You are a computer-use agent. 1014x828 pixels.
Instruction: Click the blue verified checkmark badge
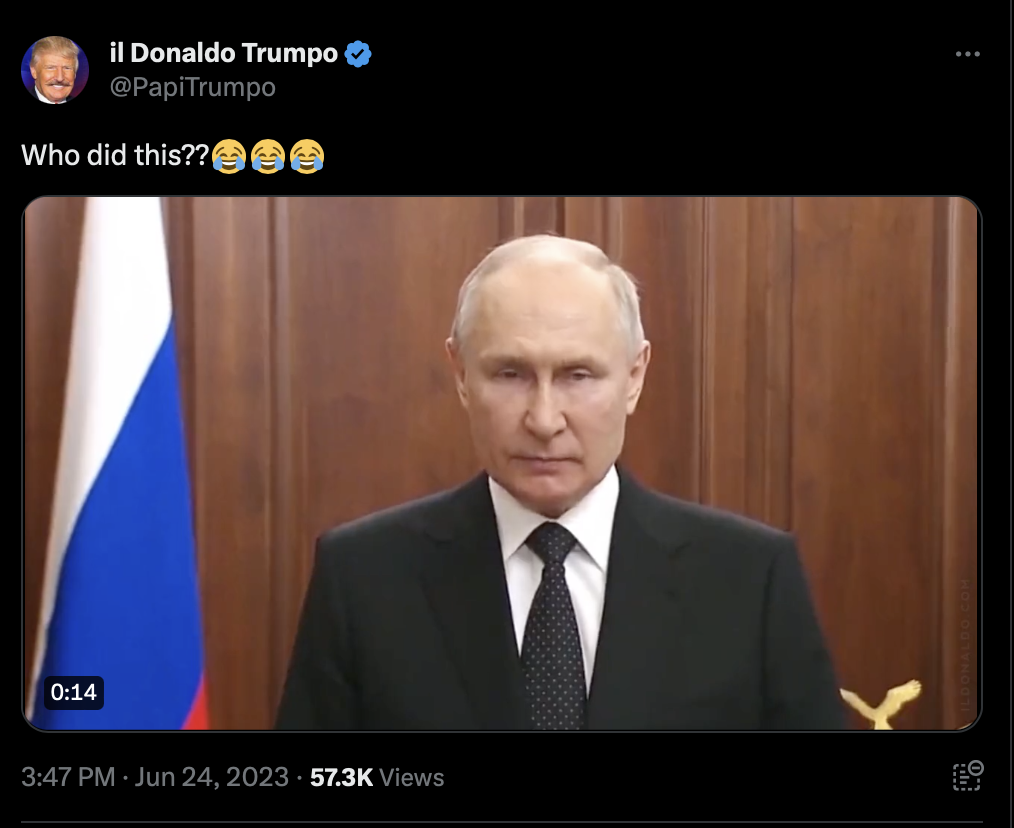coord(358,54)
